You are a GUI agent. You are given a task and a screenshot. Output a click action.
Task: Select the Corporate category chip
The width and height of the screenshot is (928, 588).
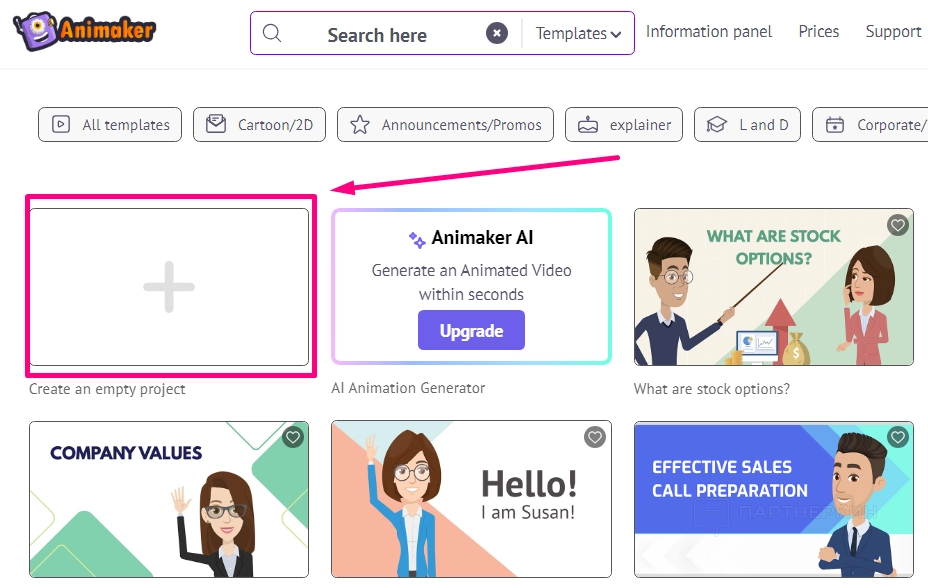tap(870, 125)
